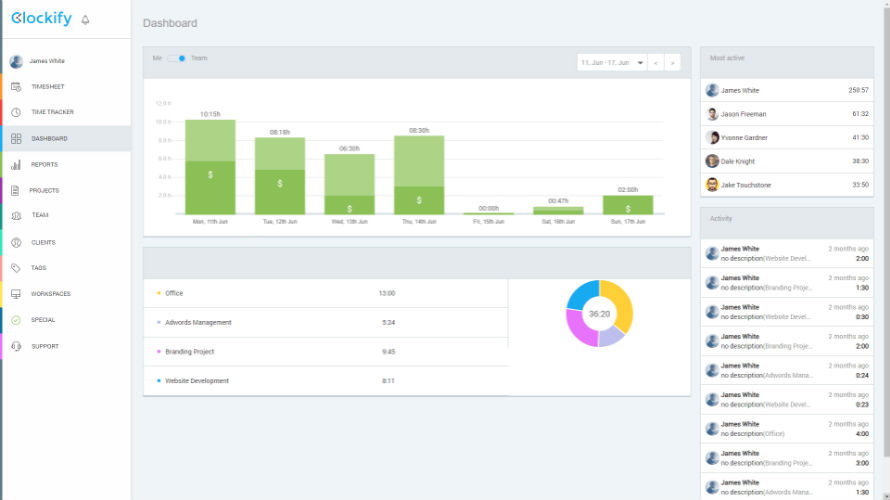890x500 pixels.
Task: Click the notification bell icon
Action: point(85,20)
